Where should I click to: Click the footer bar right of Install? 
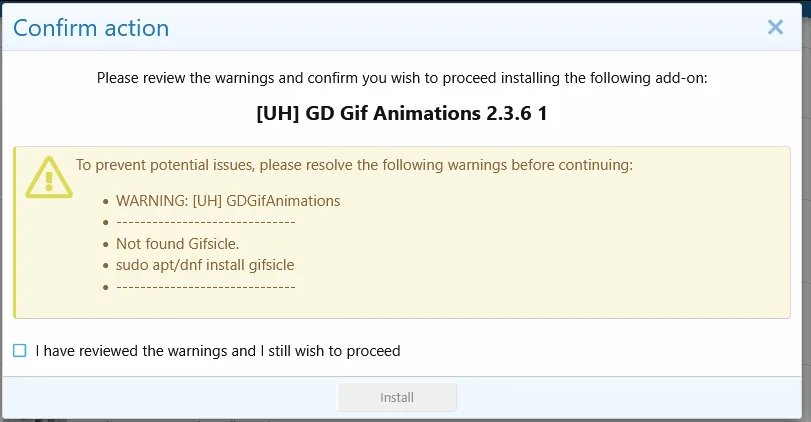click(x=630, y=398)
